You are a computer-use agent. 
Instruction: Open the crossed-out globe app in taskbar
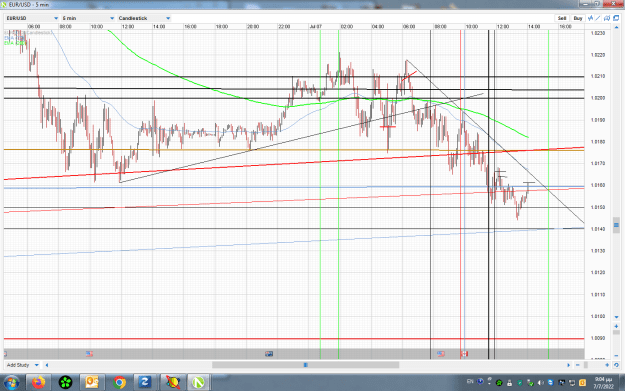(x=172, y=383)
